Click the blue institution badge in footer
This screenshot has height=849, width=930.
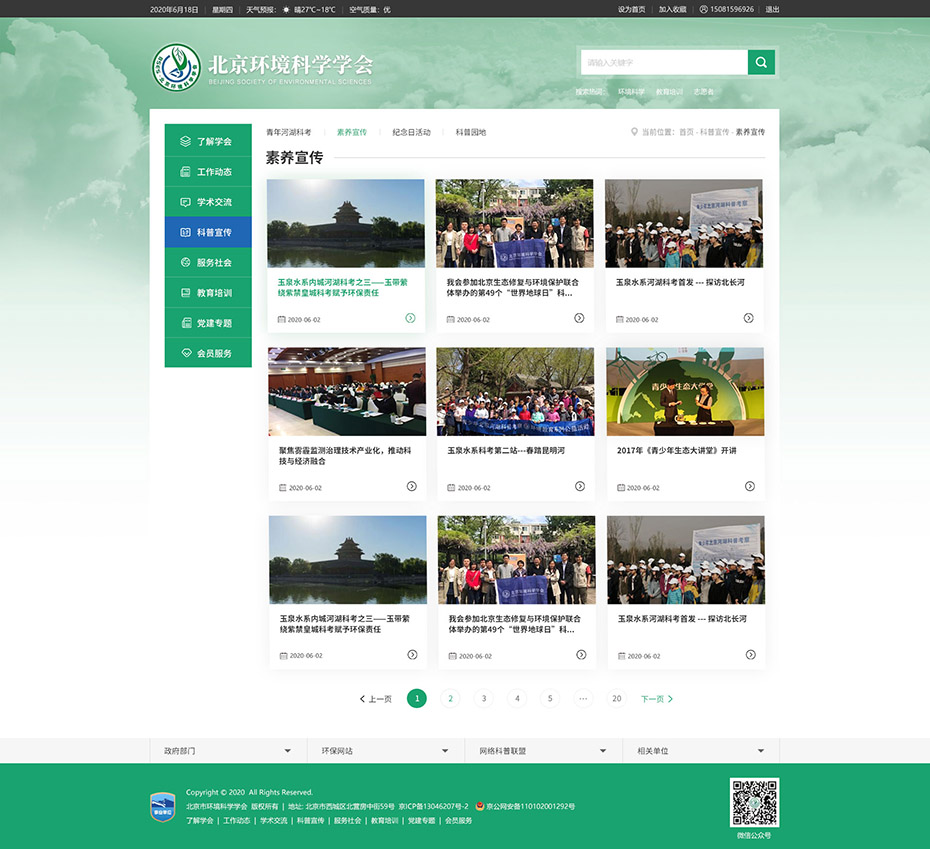[163, 806]
